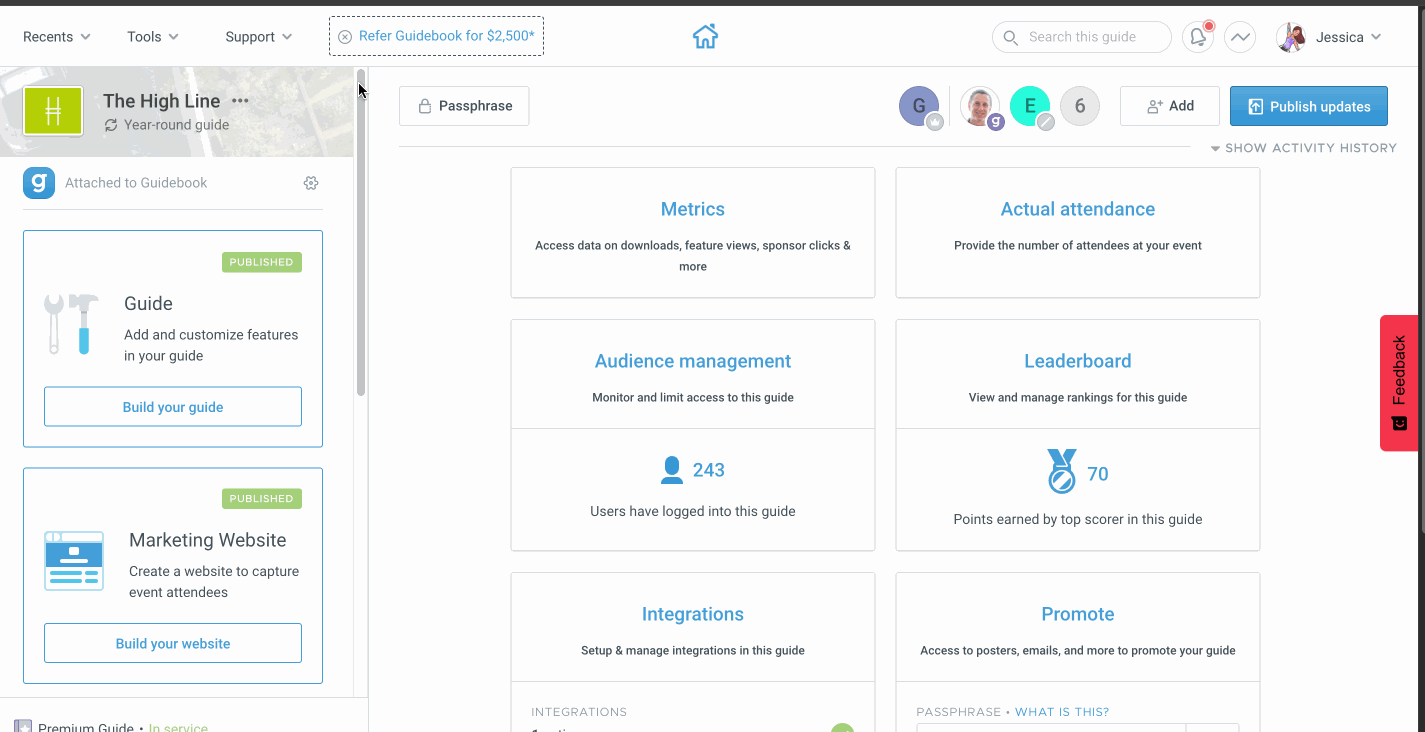
Task: Select the collaborator photo avatar
Action: click(x=980, y=106)
